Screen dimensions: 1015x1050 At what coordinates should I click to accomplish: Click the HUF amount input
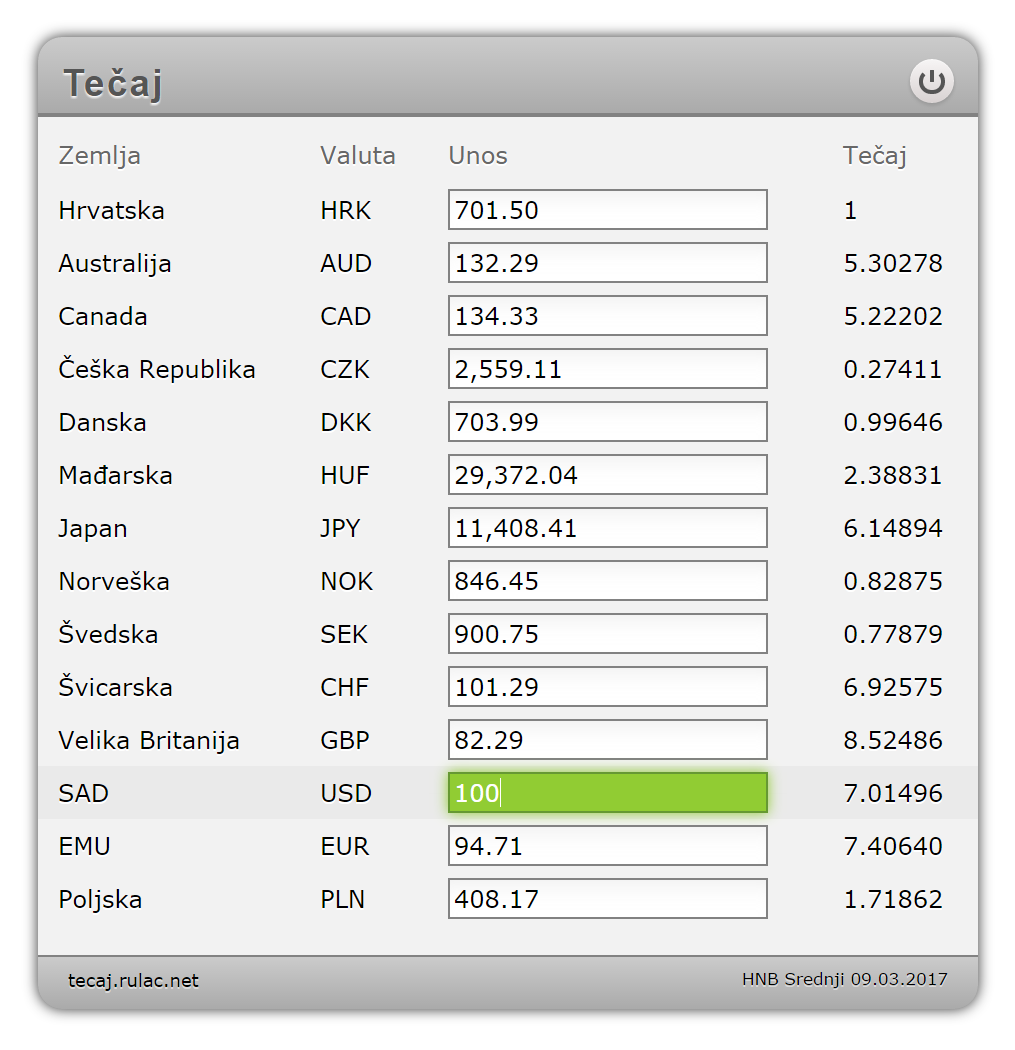pyautogui.click(x=607, y=475)
